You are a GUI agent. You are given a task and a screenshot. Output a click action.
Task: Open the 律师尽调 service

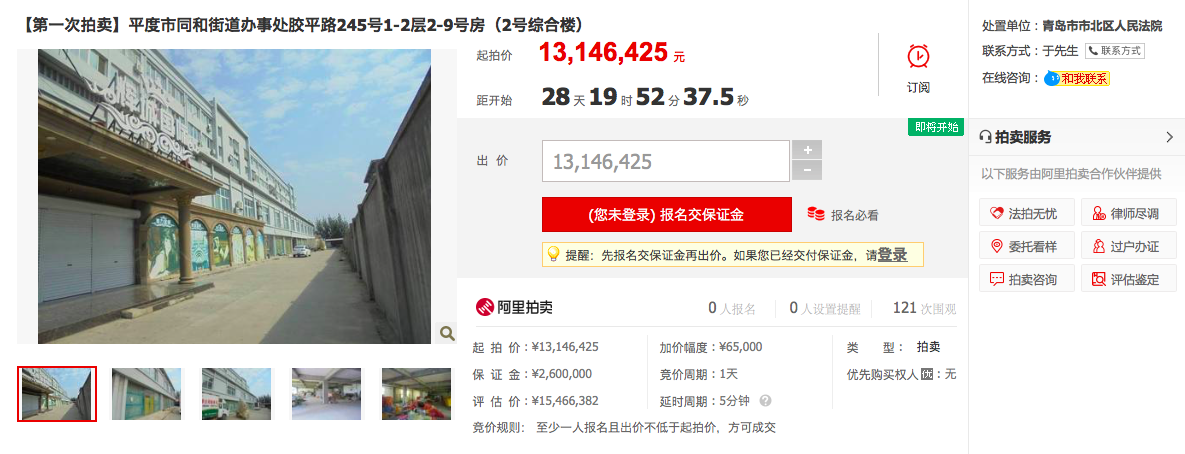[1128, 214]
